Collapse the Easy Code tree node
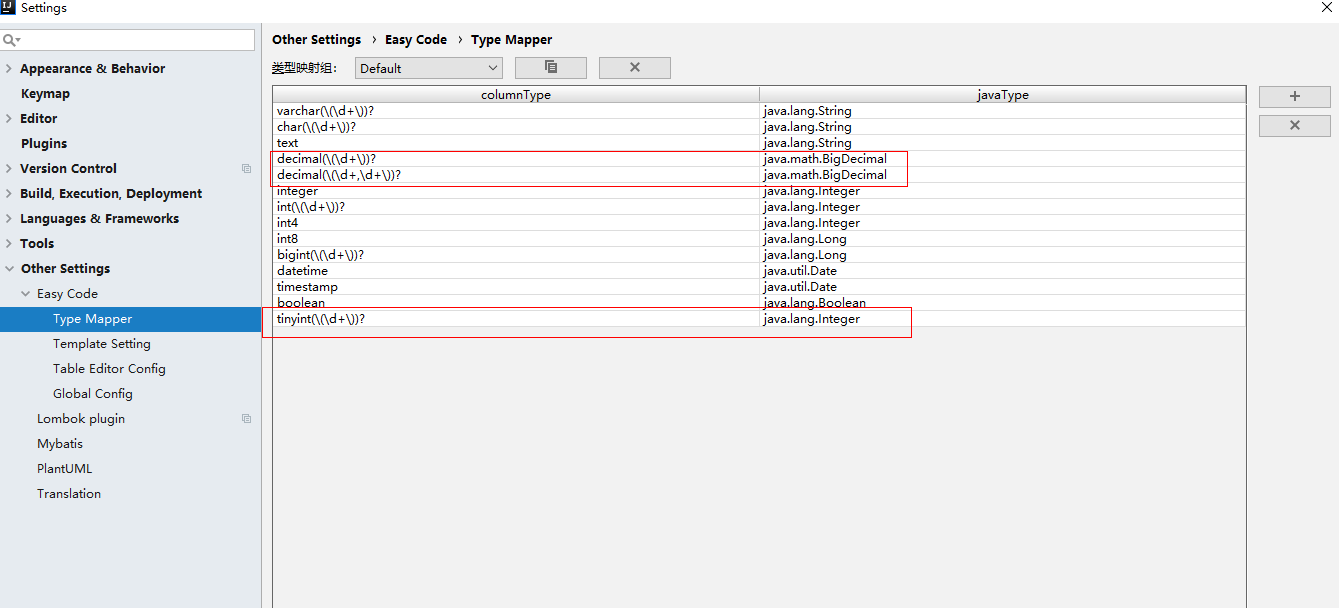 click(x=26, y=293)
